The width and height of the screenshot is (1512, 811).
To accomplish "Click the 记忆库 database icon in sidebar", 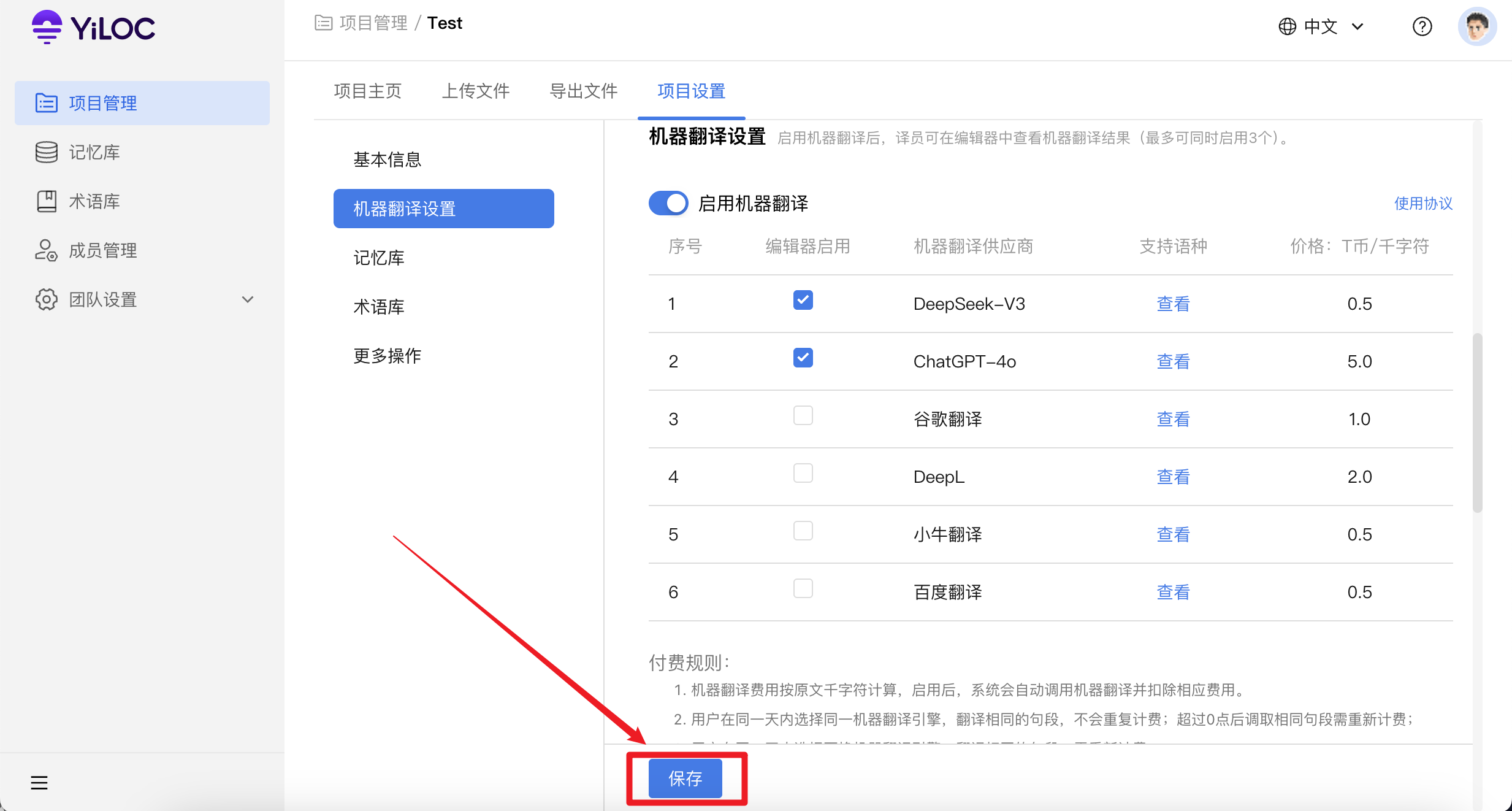I will 47,152.
